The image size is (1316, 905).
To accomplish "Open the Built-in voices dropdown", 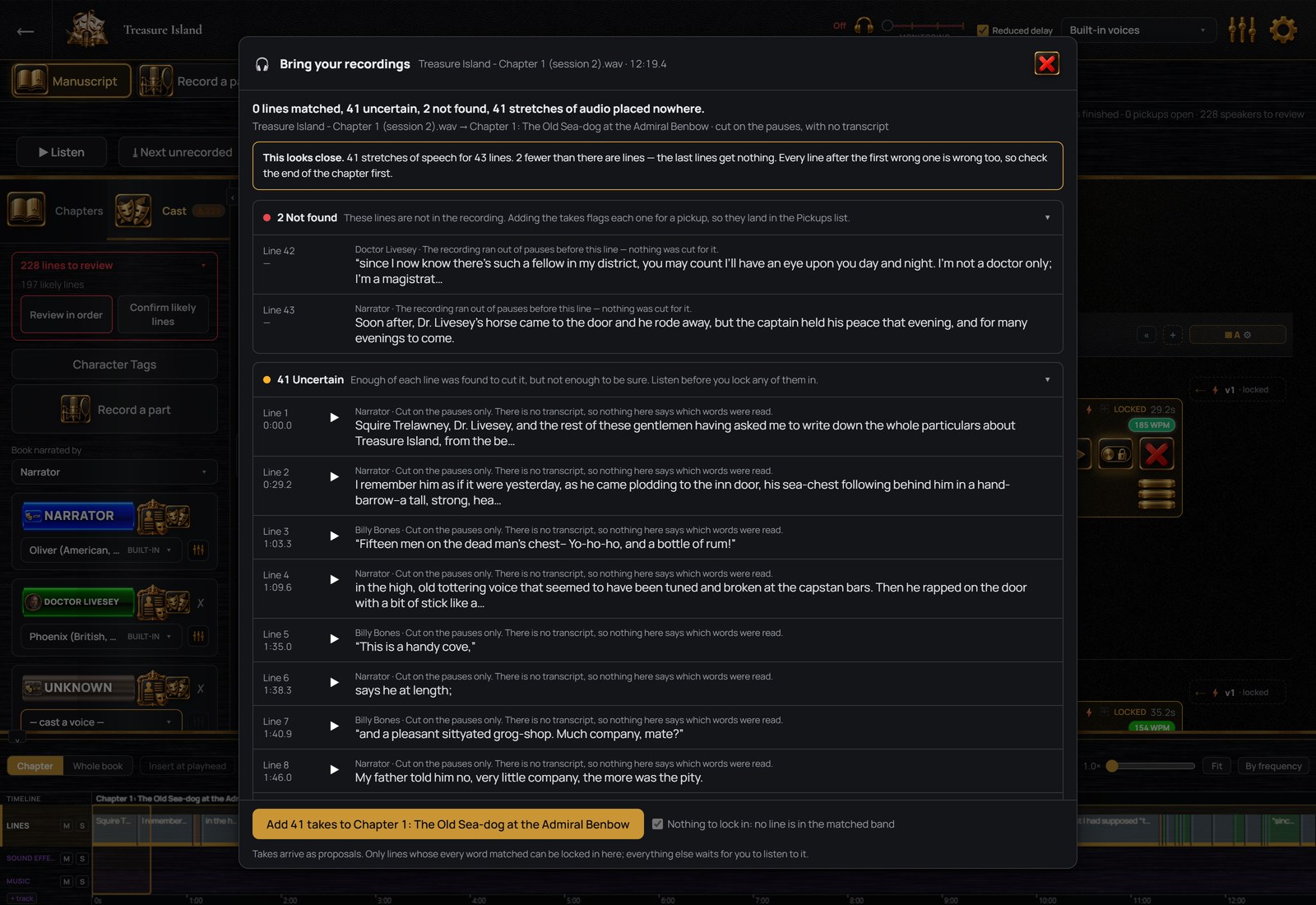I will pos(1138,30).
